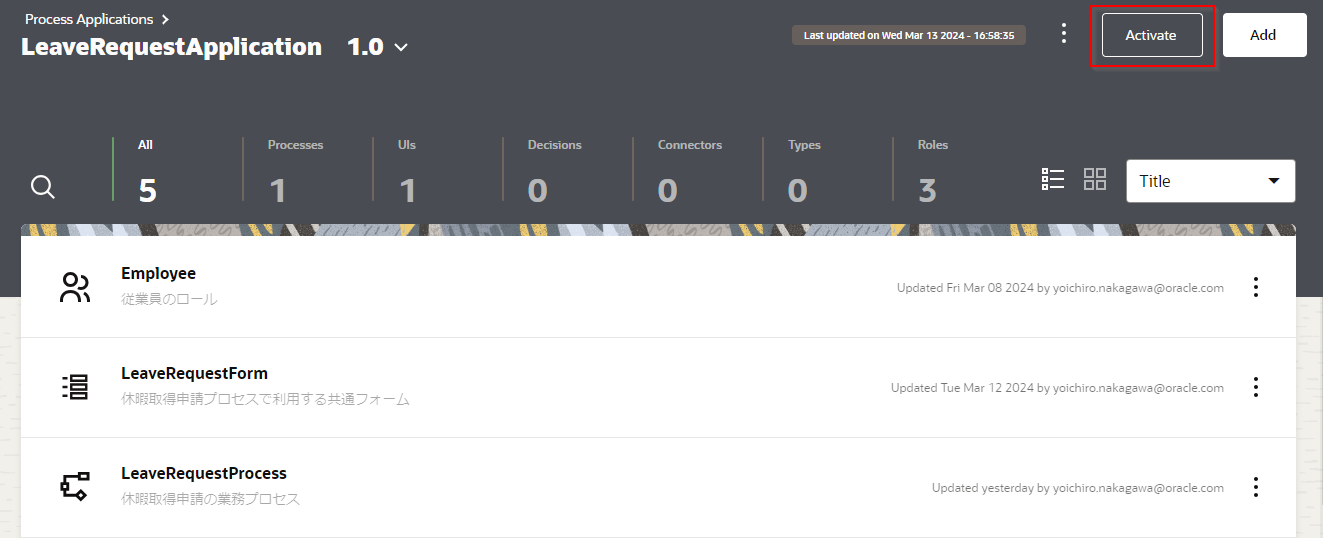Go back to Process Applications breadcrumb
Viewport: 1323px width, 538px height.
click(x=89, y=19)
